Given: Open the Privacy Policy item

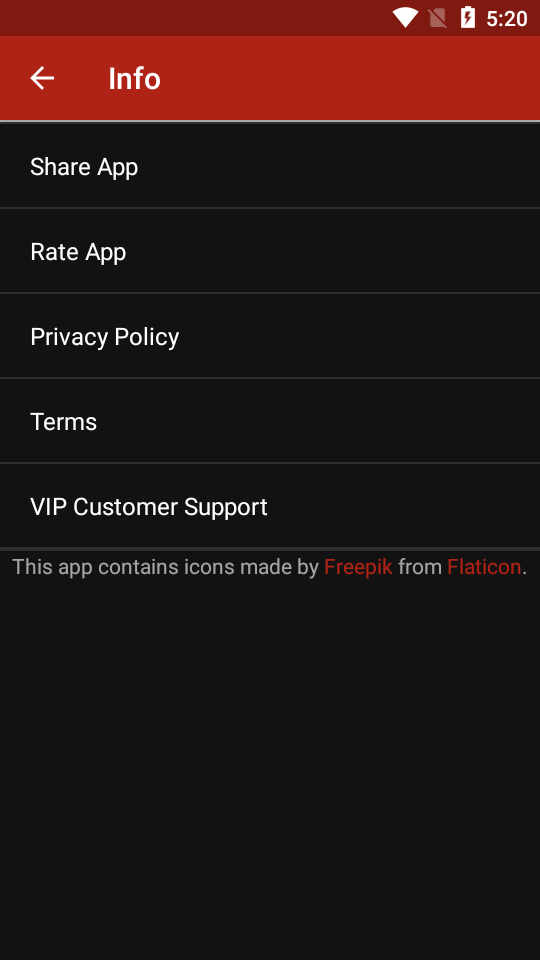Looking at the screenshot, I should coord(270,336).
